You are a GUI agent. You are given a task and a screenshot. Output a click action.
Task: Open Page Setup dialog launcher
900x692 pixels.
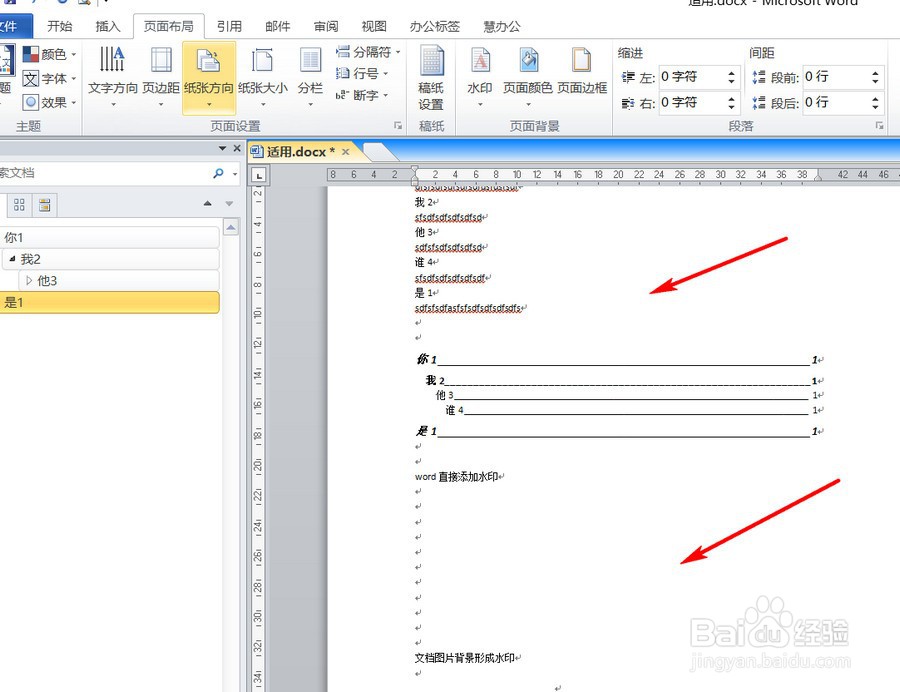coord(398,126)
